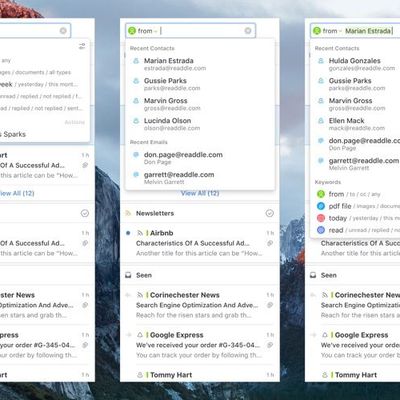Click the person icon beside Tommy Hart in the middle window

(x=140, y=375)
